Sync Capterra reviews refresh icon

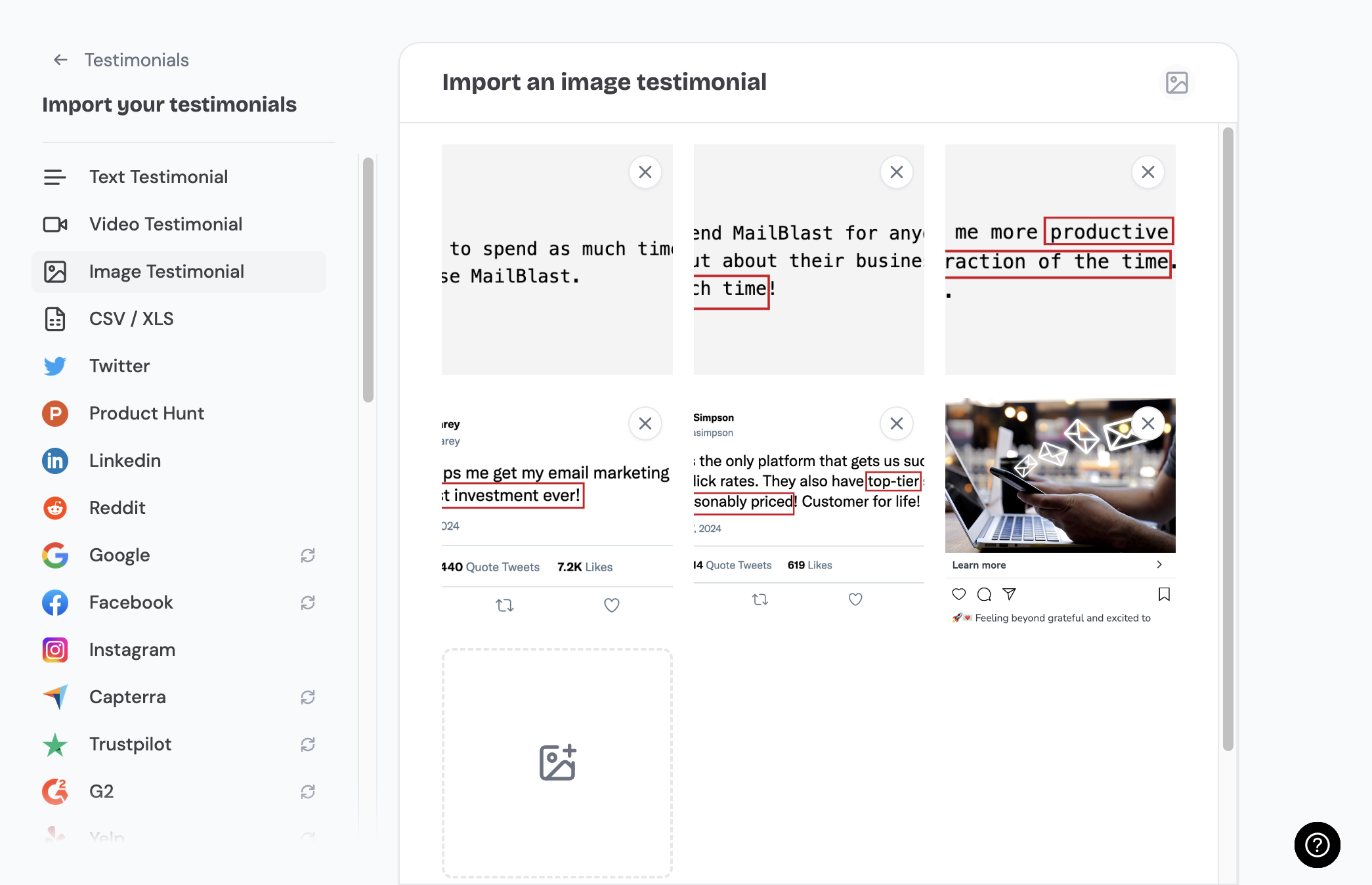(x=308, y=697)
